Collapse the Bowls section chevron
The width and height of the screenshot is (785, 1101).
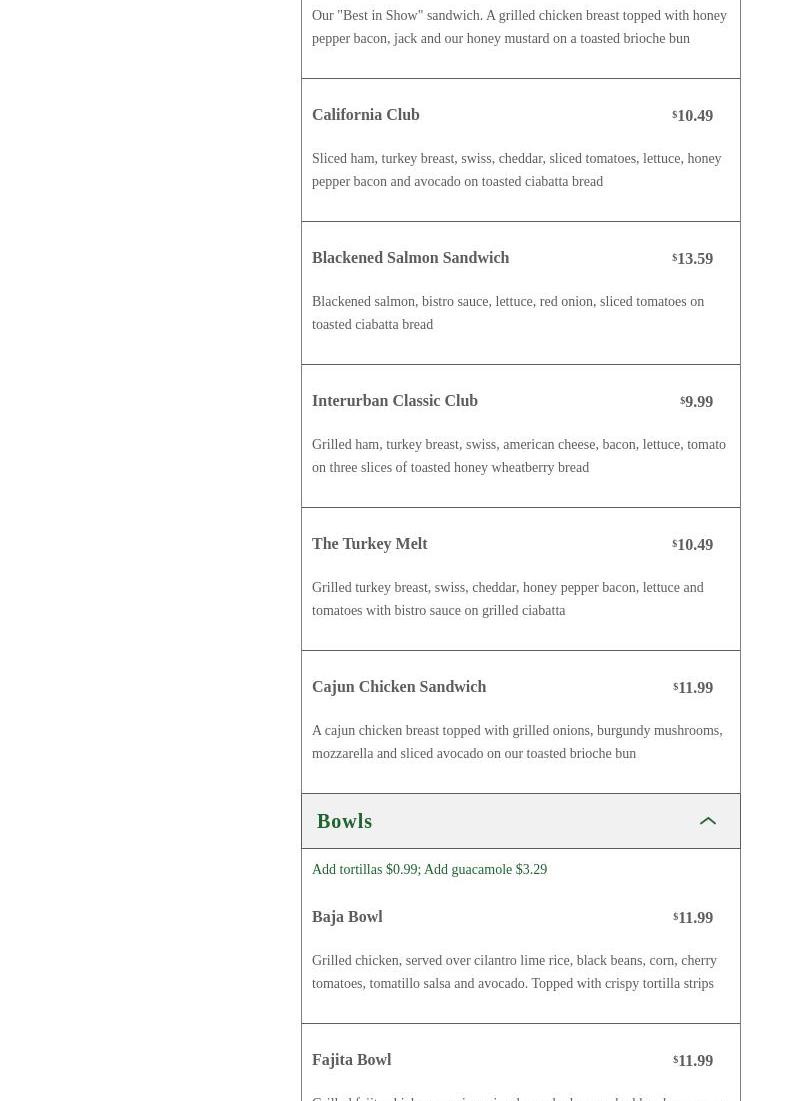708,821
